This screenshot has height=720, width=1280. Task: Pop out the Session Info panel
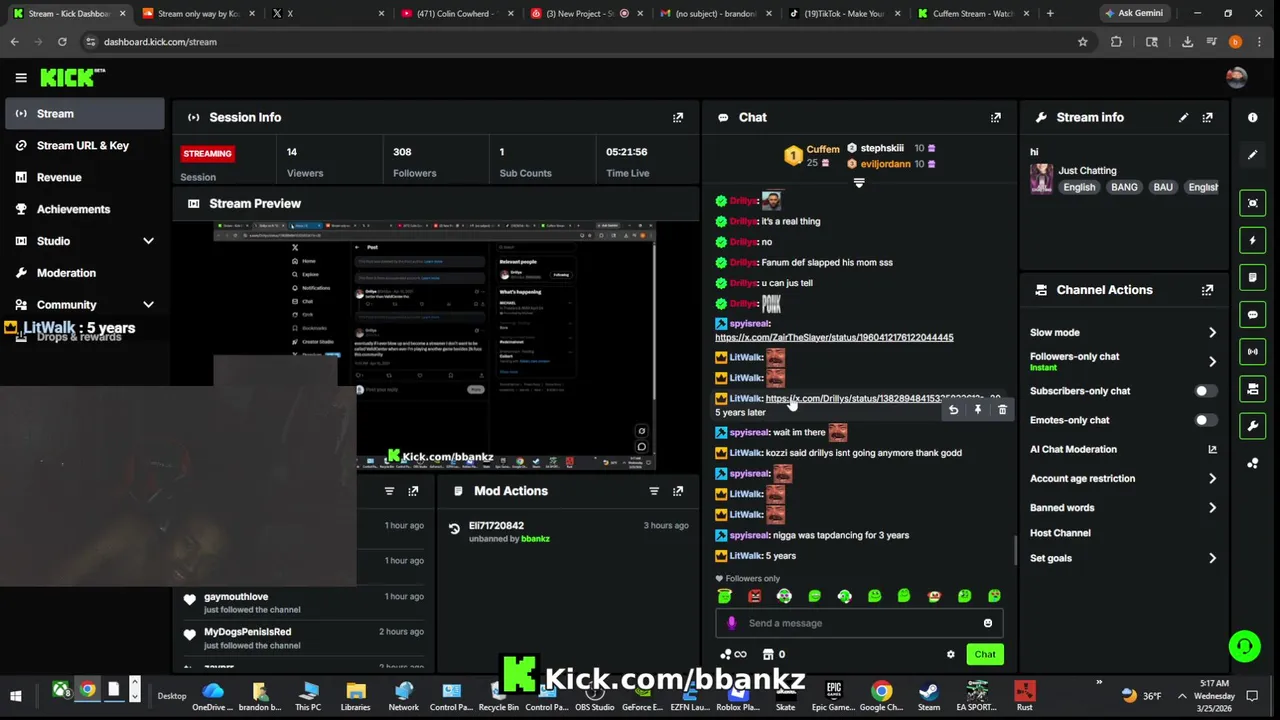click(678, 117)
